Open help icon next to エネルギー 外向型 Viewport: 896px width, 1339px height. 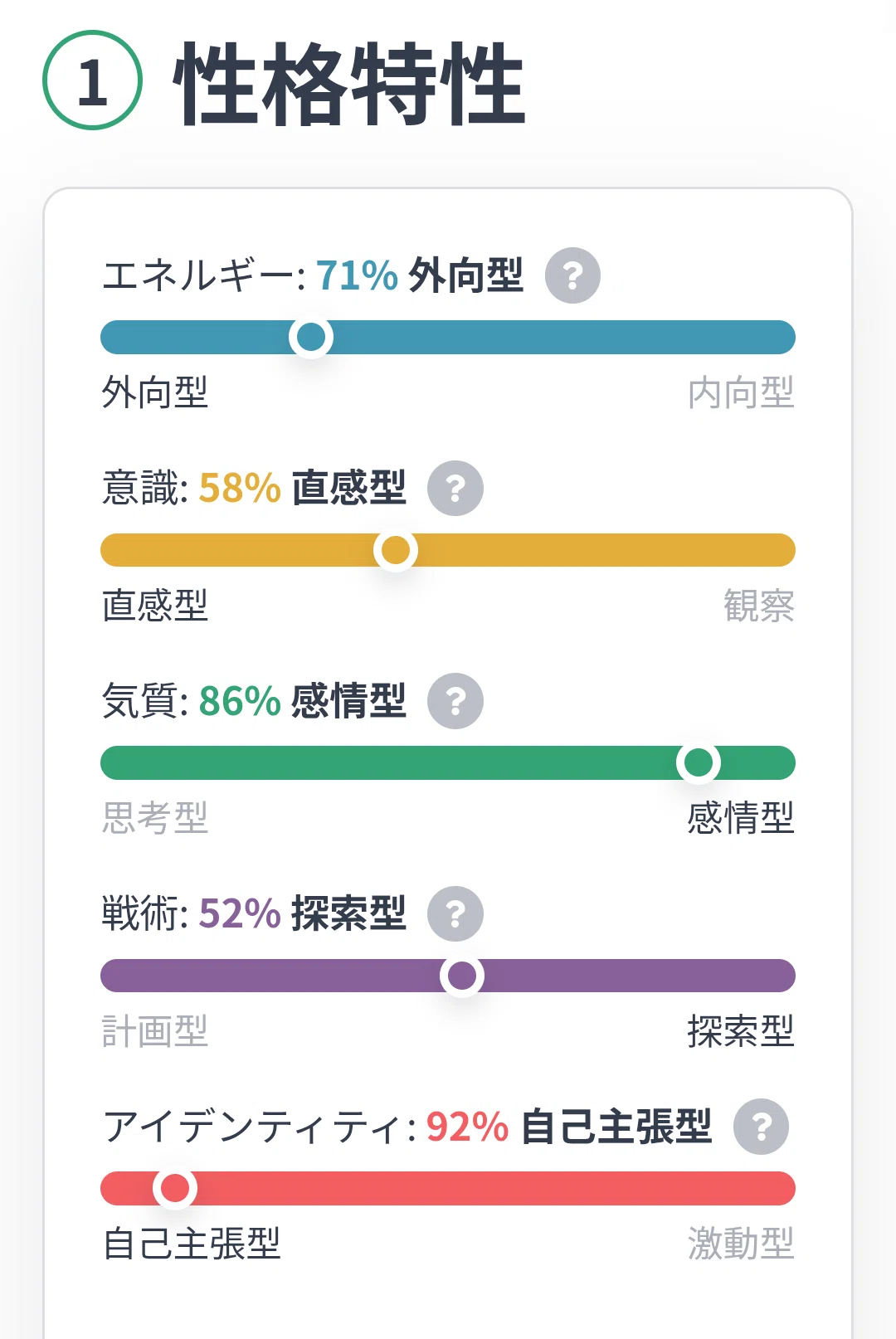point(572,275)
